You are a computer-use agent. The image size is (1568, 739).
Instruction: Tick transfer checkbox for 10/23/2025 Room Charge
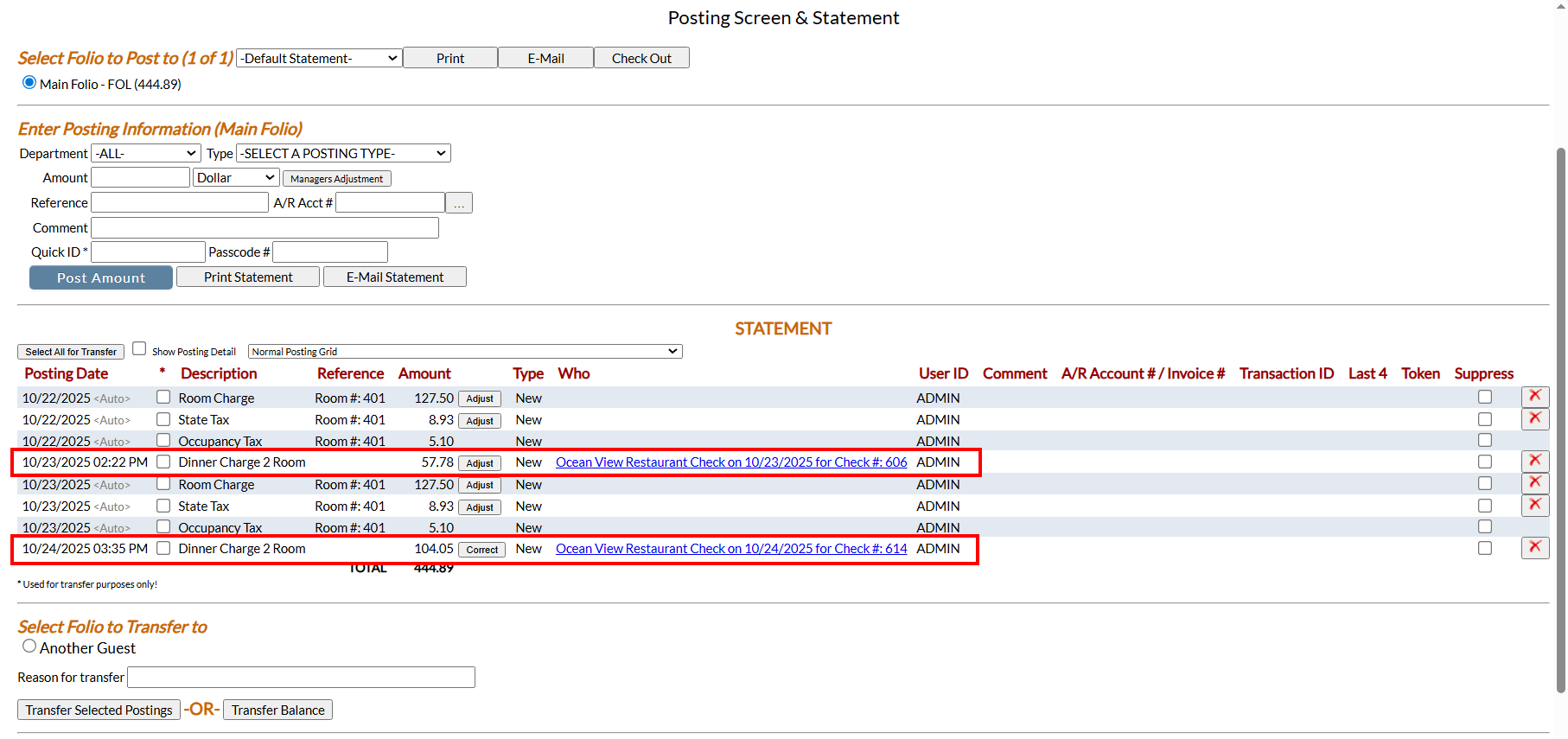pyautogui.click(x=163, y=484)
